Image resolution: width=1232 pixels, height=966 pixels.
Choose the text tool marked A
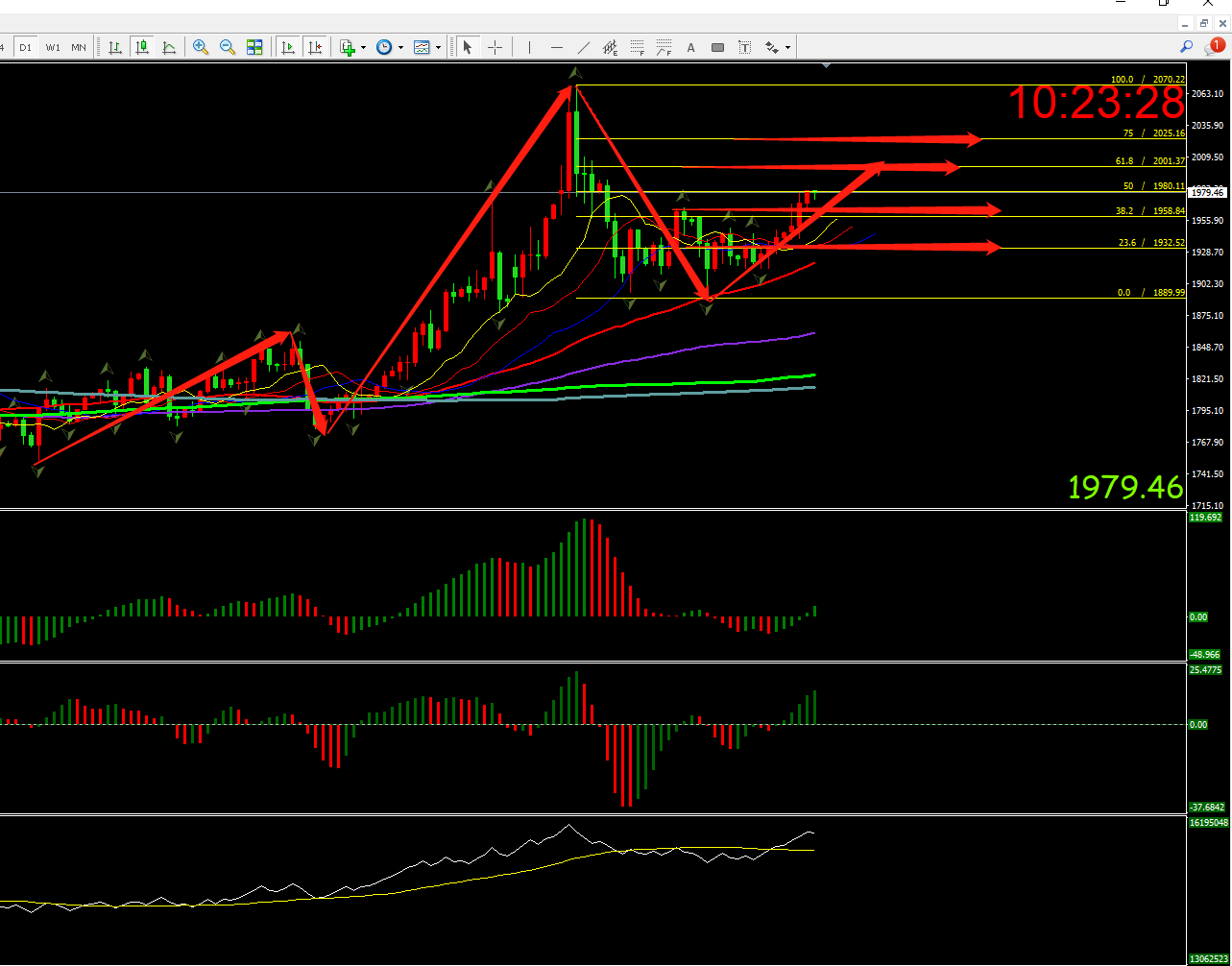690,47
